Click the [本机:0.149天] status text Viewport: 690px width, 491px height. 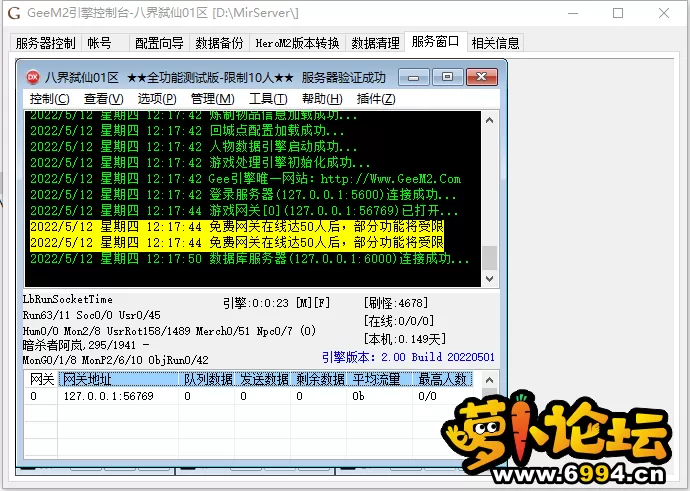405,339
